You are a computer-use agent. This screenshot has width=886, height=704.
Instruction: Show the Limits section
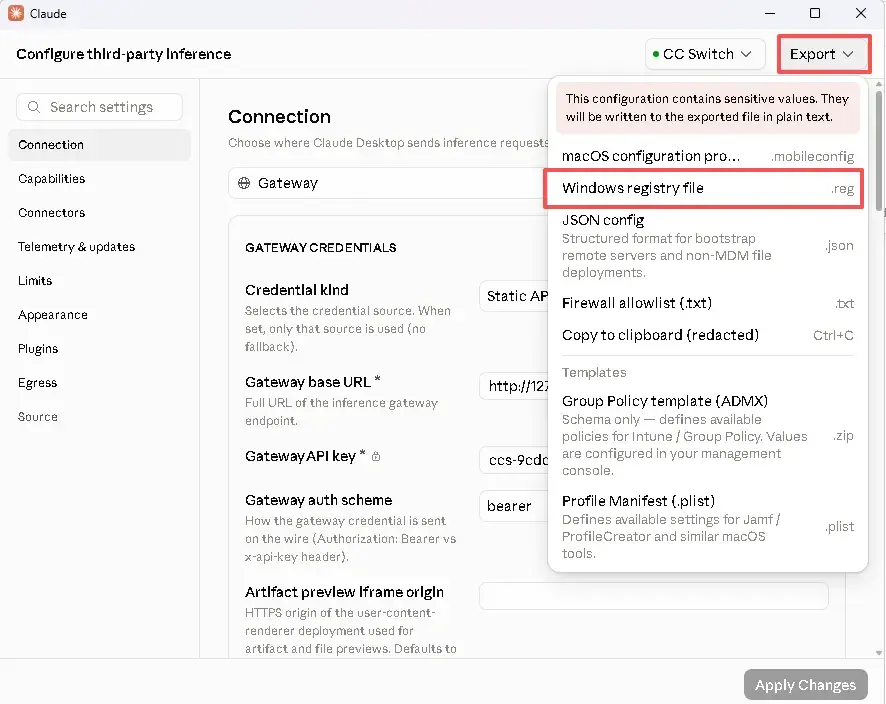point(99,281)
